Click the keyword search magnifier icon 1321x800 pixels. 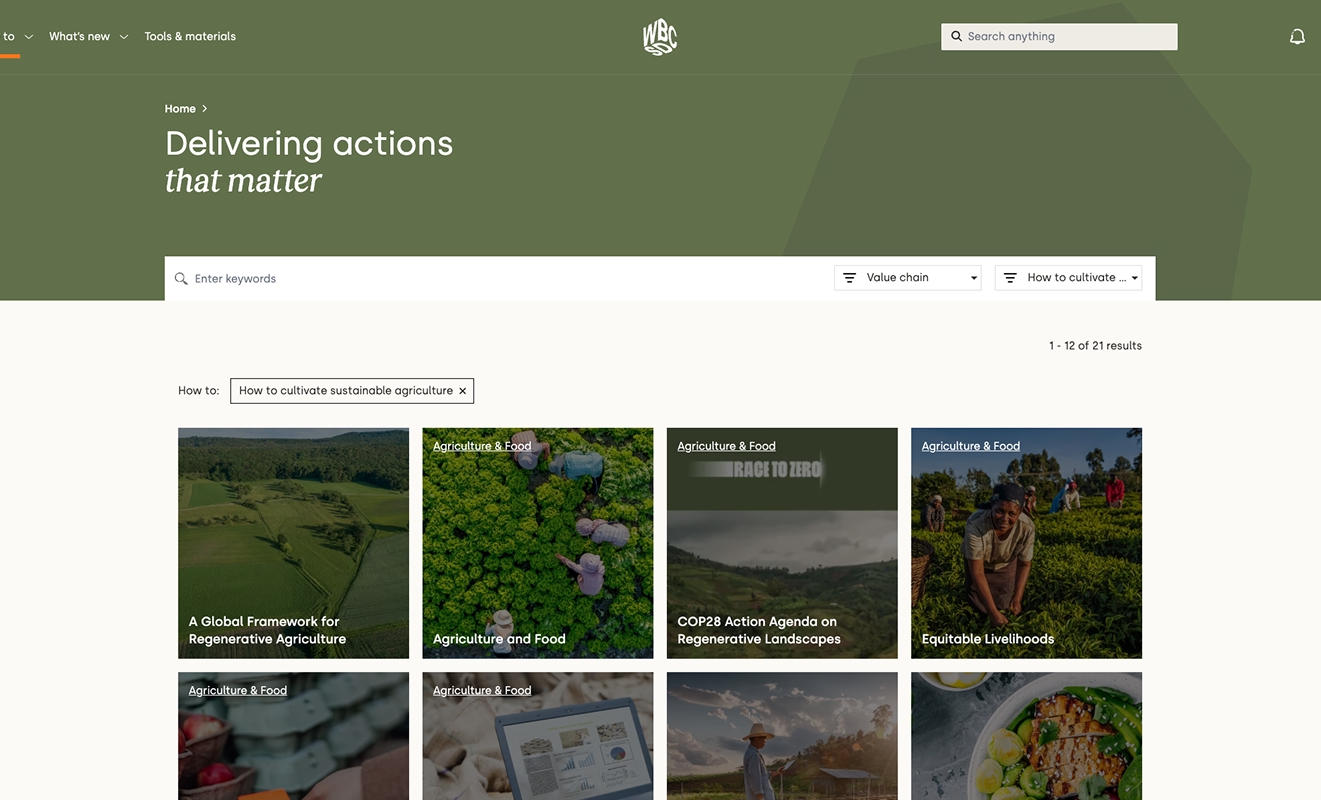181,279
